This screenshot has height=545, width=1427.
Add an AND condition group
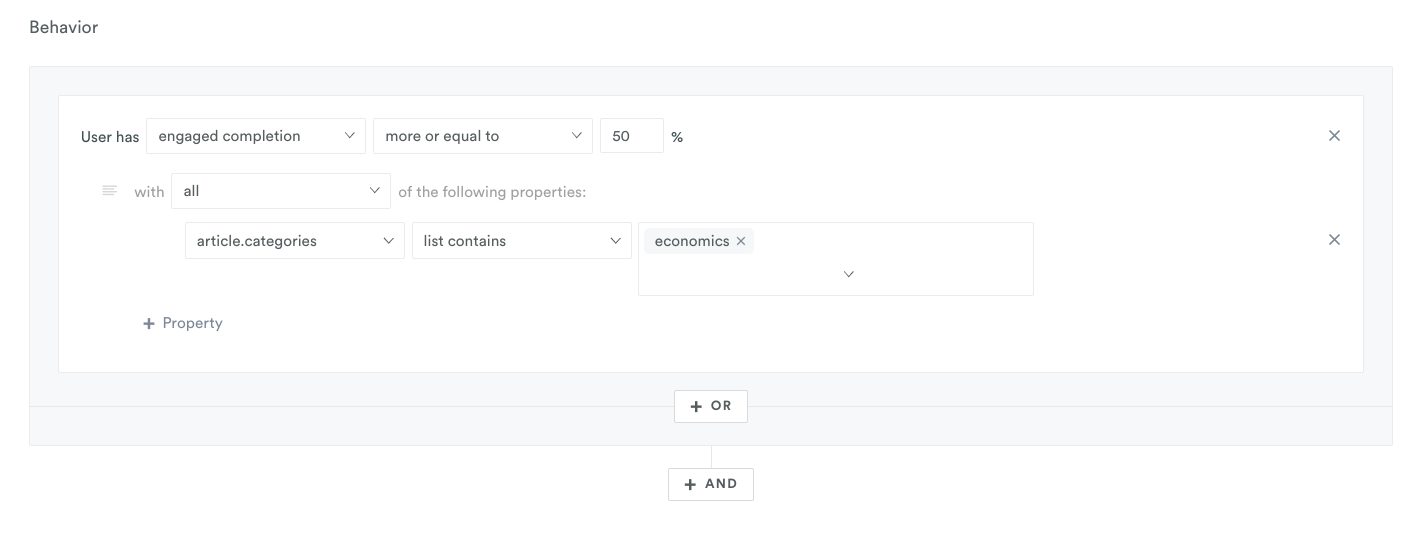pyautogui.click(x=711, y=484)
